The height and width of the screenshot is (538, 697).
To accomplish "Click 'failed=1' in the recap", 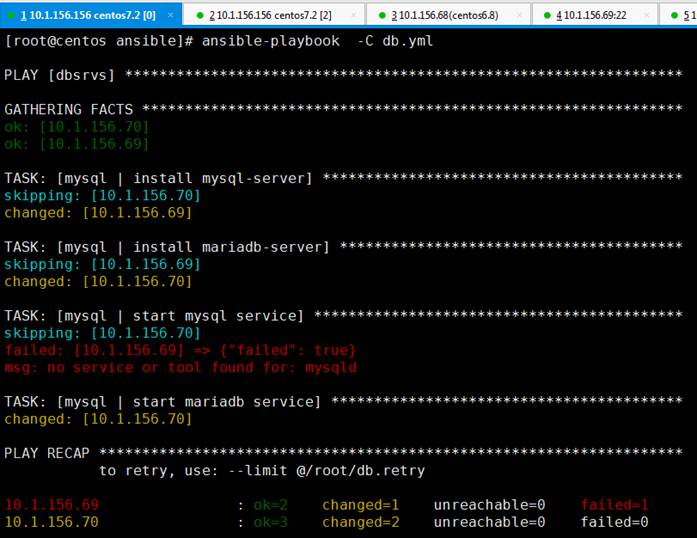I will click(614, 505).
